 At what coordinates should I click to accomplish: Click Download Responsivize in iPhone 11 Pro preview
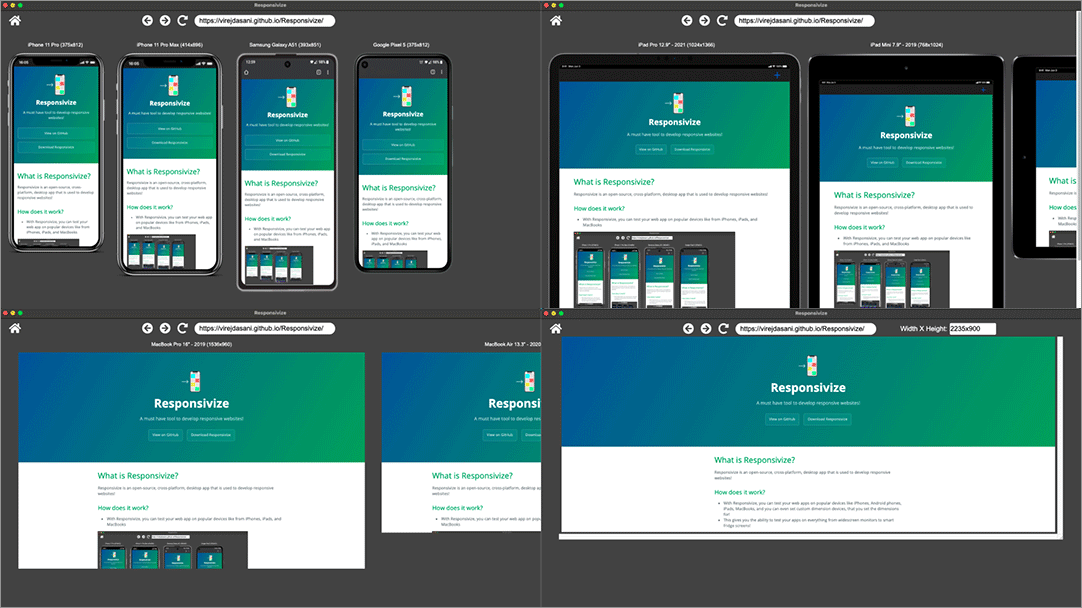(56, 147)
